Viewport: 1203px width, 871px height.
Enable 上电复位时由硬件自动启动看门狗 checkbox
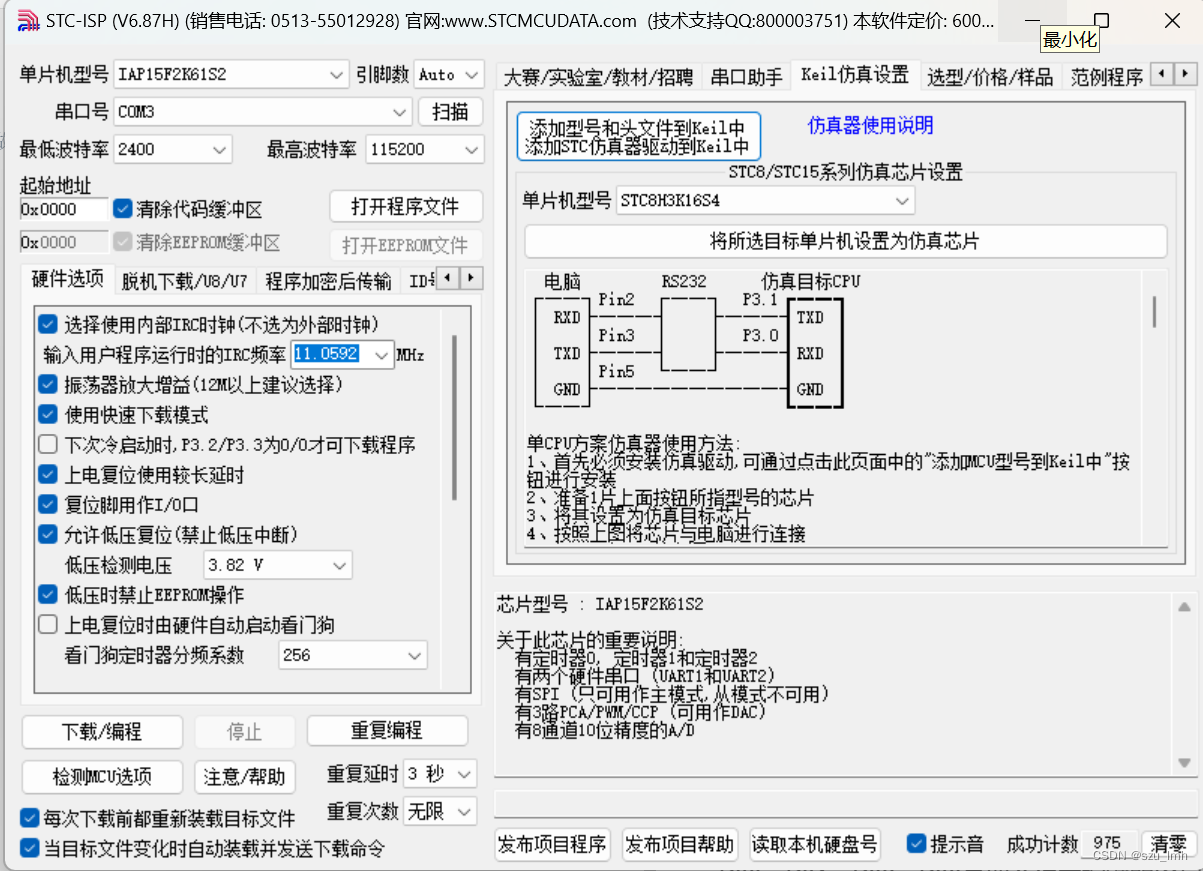48,625
